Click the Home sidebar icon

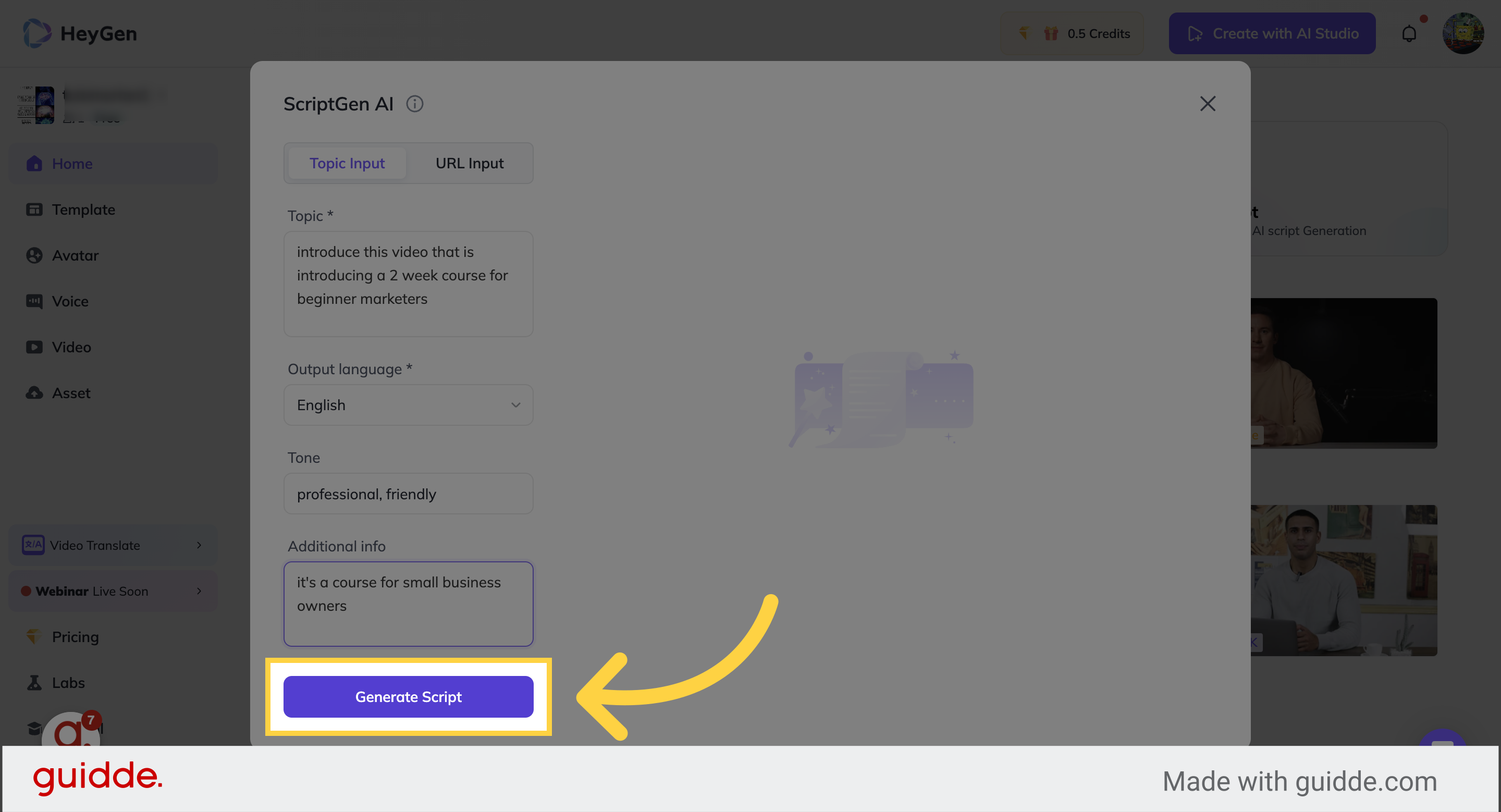34,164
